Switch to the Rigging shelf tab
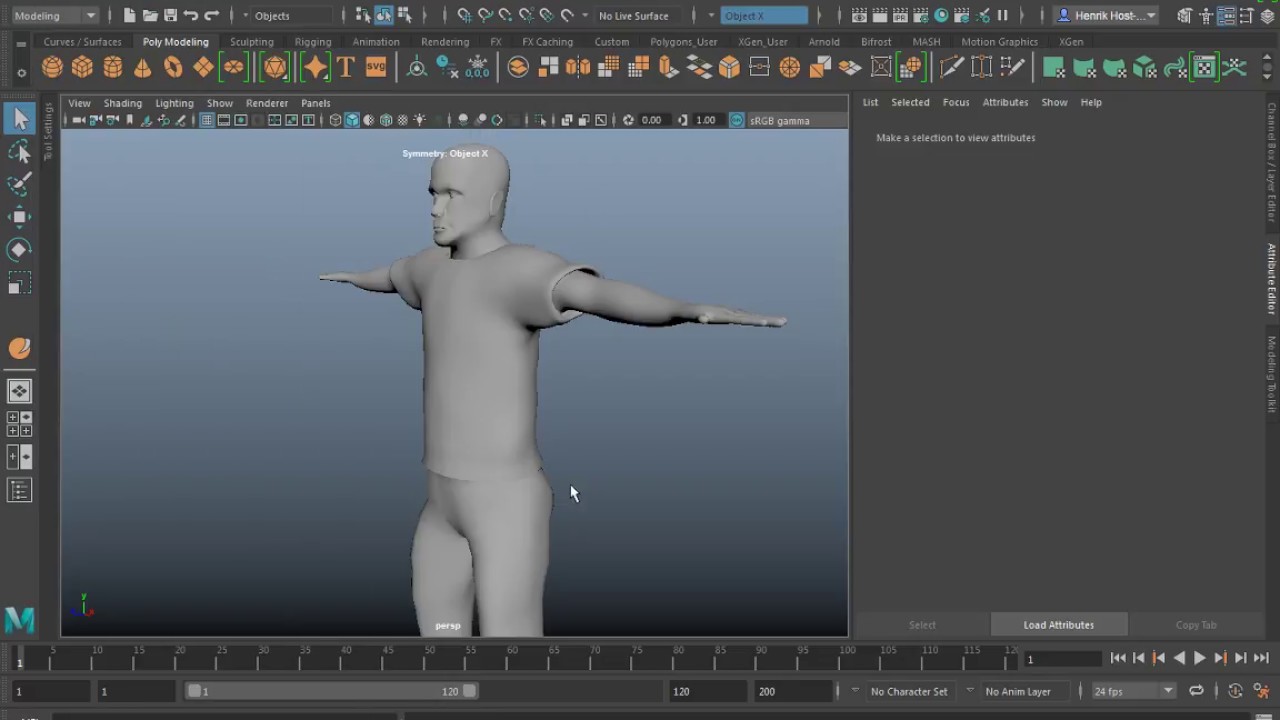The image size is (1280, 720). 313,42
